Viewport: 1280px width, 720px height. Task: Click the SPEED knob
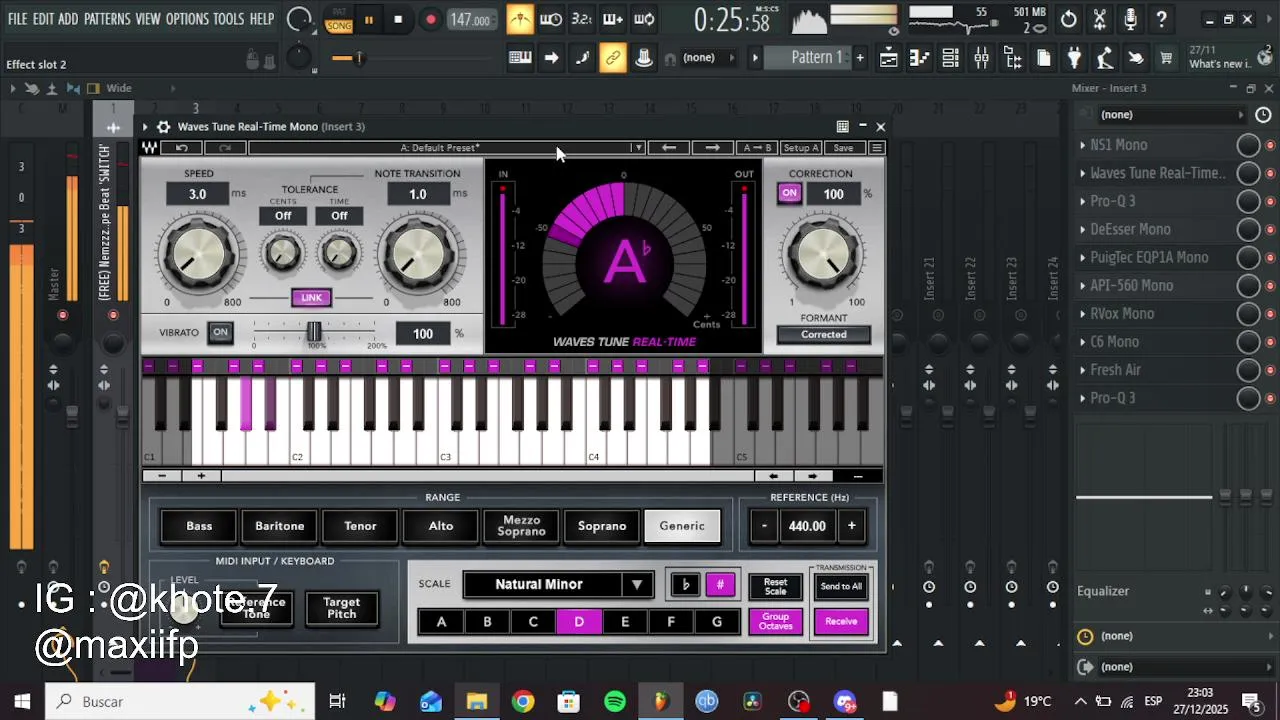click(x=200, y=255)
